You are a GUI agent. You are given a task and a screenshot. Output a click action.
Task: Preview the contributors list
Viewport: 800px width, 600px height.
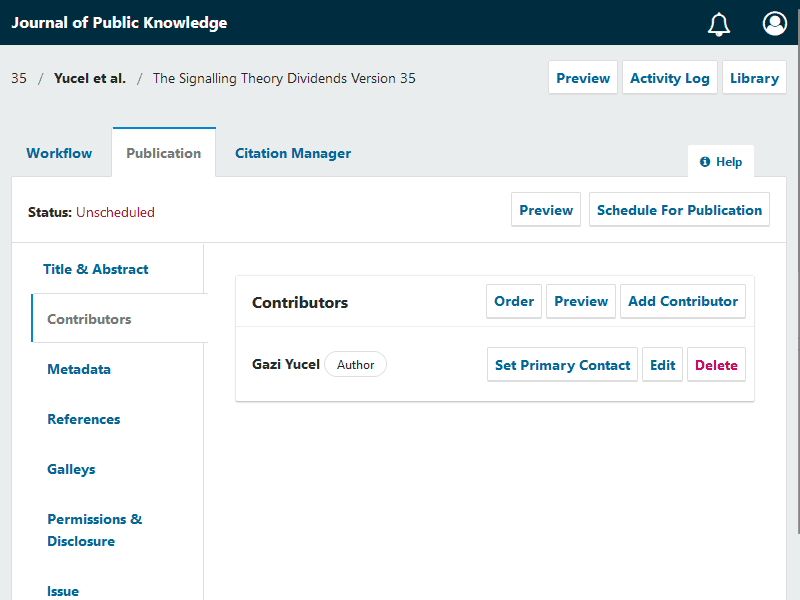[x=581, y=301]
